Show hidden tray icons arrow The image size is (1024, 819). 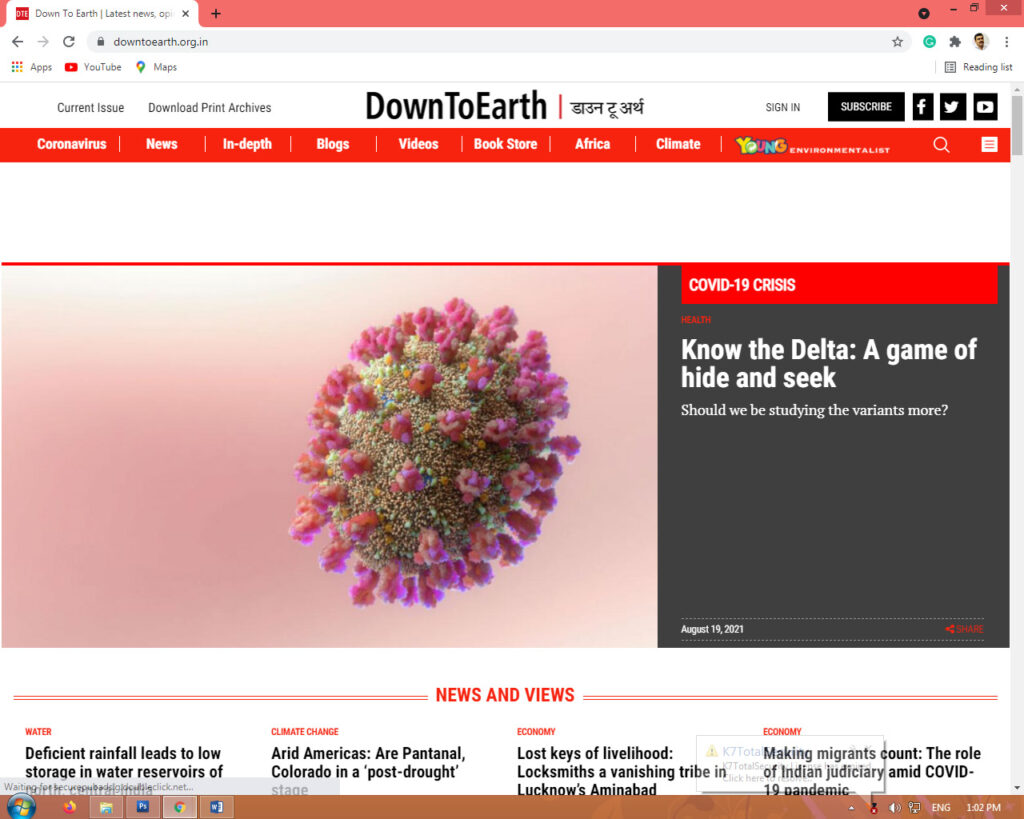pos(851,808)
